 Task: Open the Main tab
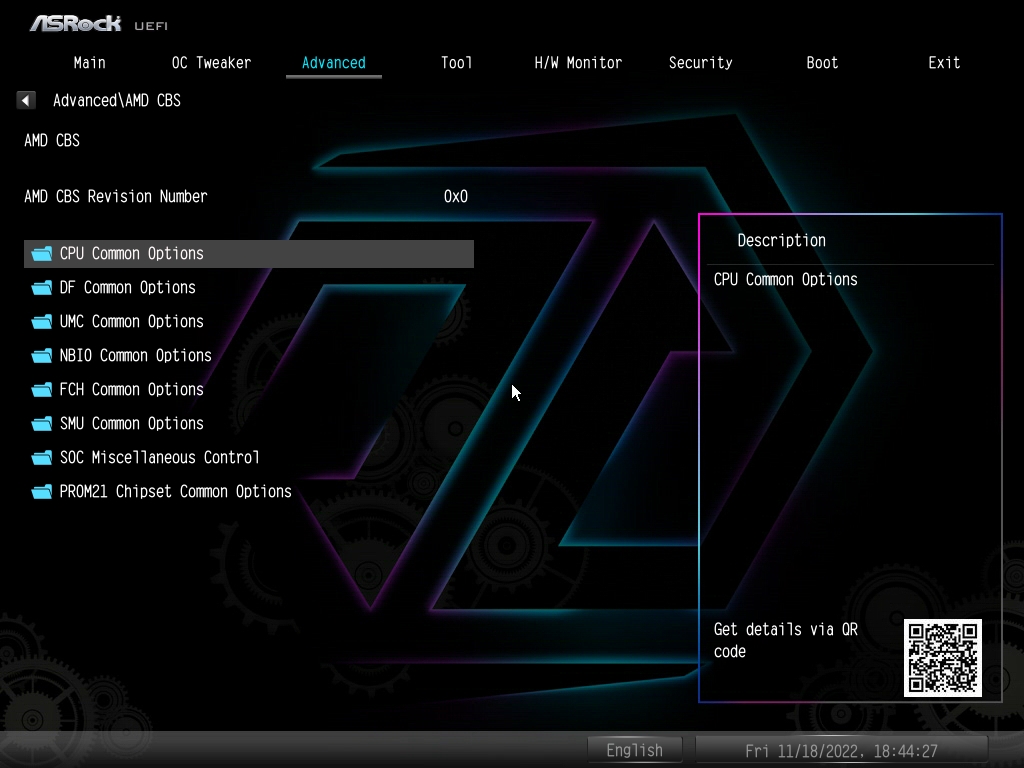[x=89, y=63]
